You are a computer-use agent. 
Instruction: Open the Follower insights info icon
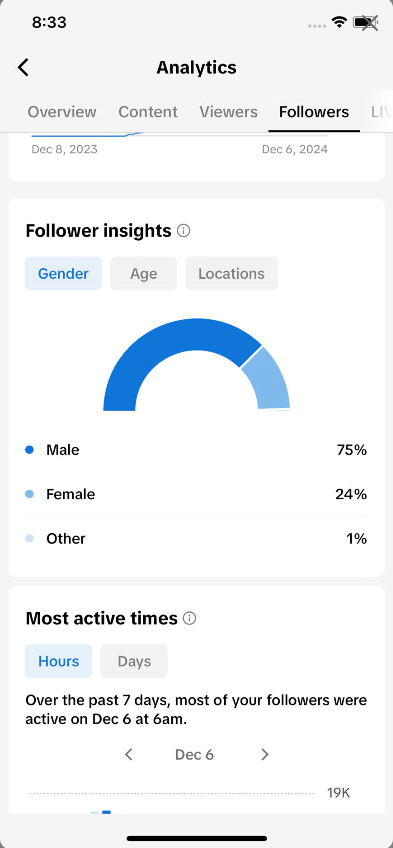pyautogui.click(x=184, y=231)
